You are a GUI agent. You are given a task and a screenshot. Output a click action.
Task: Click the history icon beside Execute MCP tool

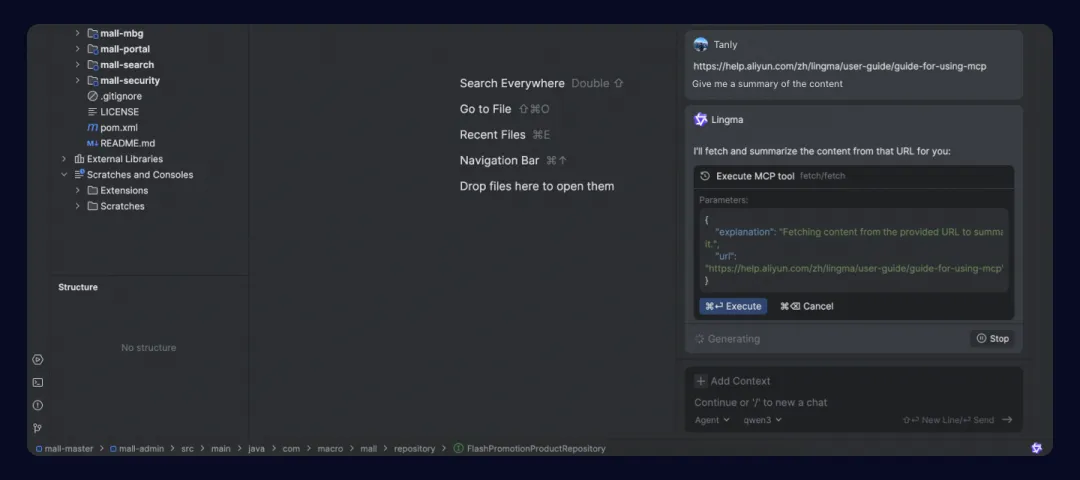point(705,176)
